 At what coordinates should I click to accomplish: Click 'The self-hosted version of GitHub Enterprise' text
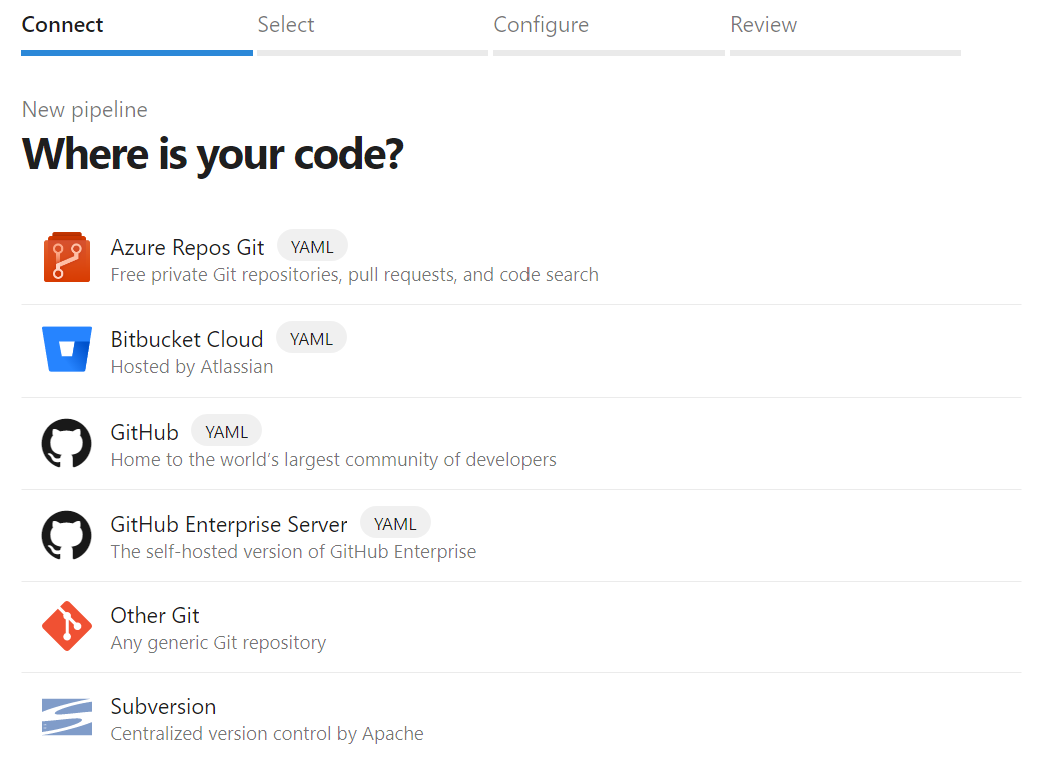(x=293, y=551)
